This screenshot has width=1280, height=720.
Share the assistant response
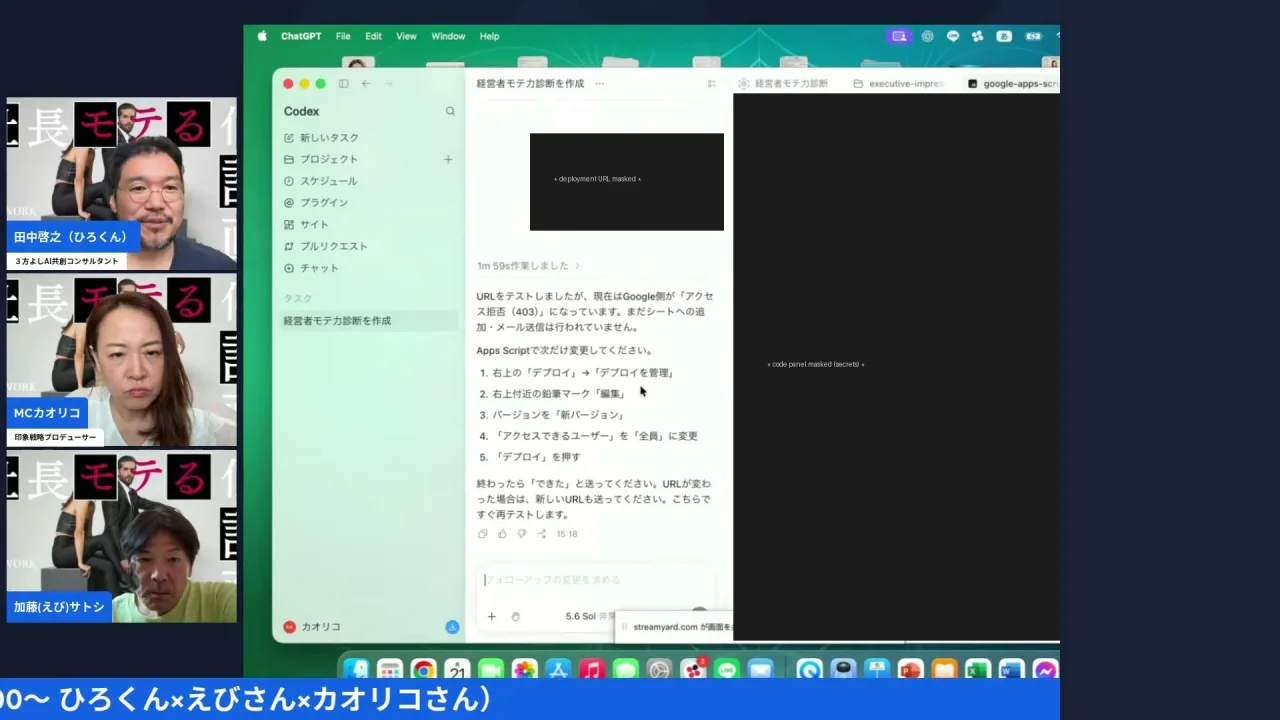click(x=541, y=534)
